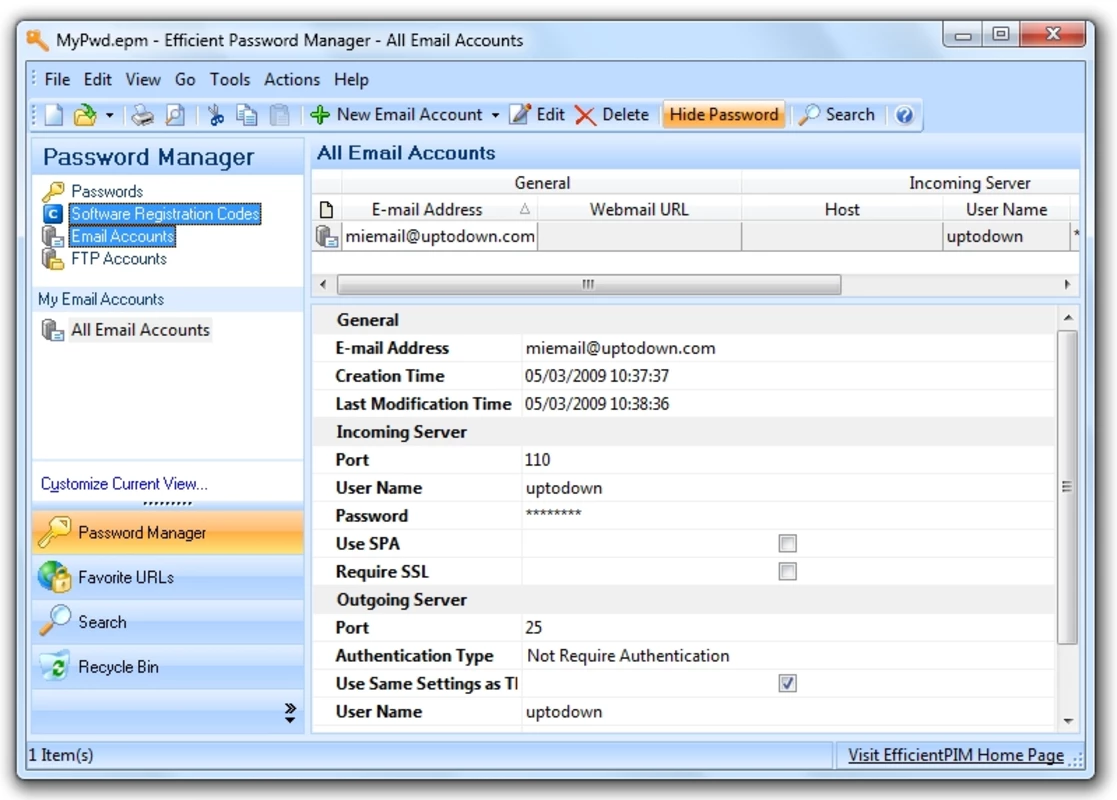Viewport: 1117px width, 800px height.
Task: Click the details pane scroll down arrow
Action: 1068,721
